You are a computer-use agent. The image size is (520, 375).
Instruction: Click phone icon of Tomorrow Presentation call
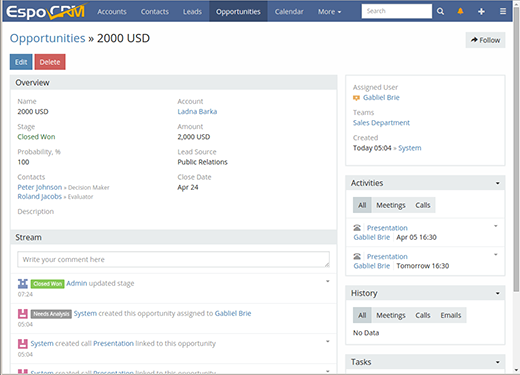357,256
